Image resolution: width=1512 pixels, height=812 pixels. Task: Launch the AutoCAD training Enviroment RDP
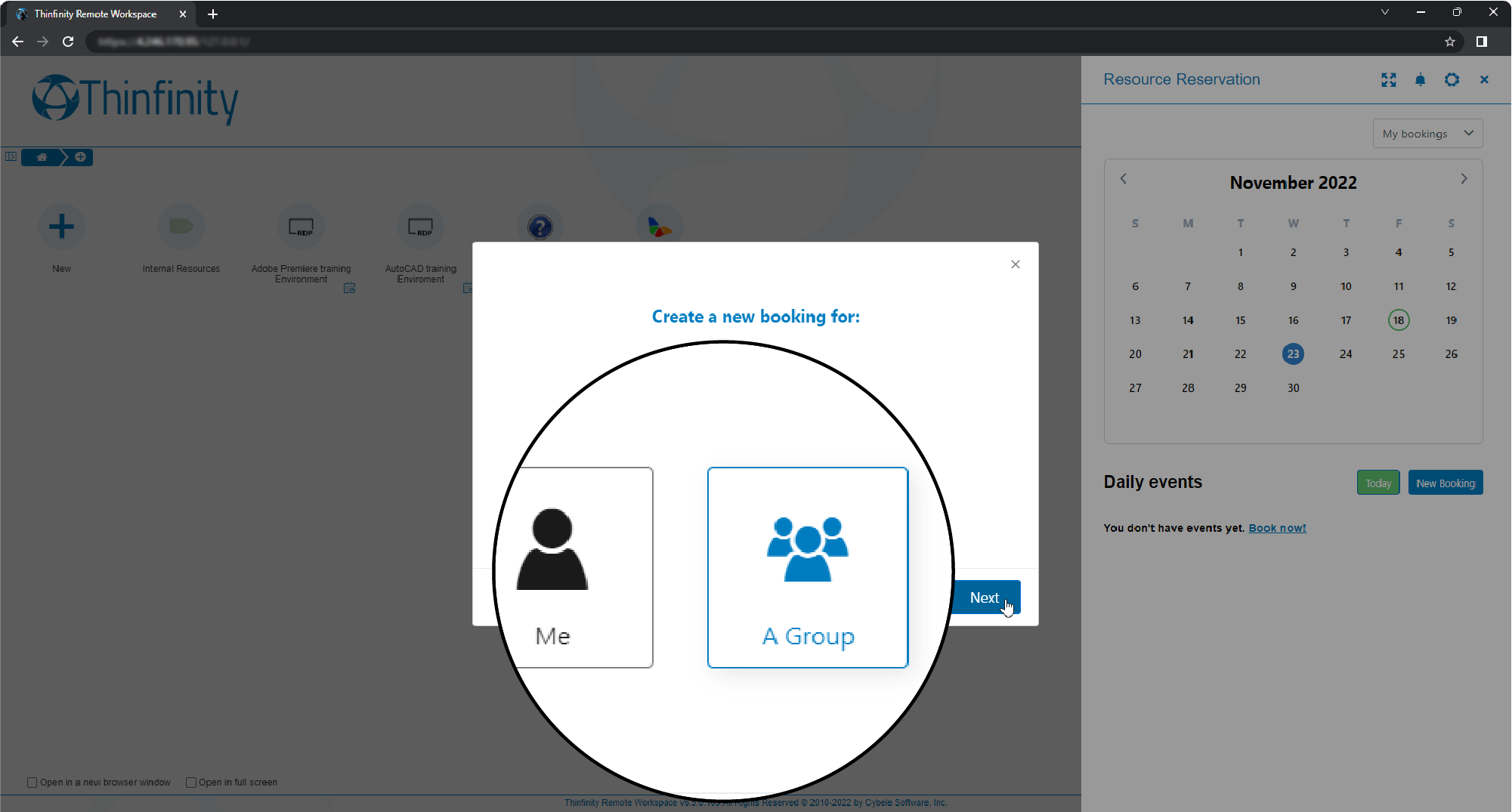coord(421,227)
